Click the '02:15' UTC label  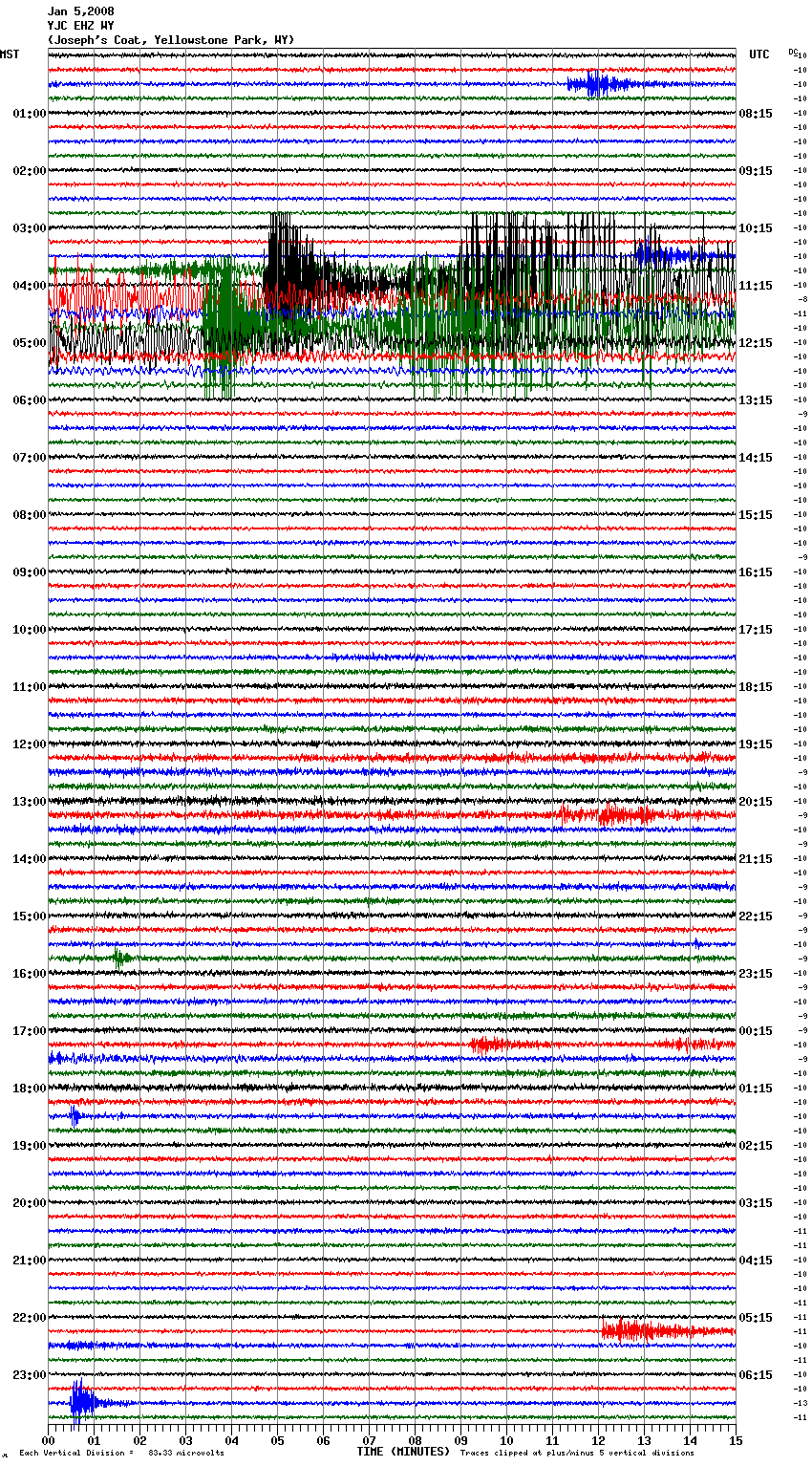coord(756,1146)
